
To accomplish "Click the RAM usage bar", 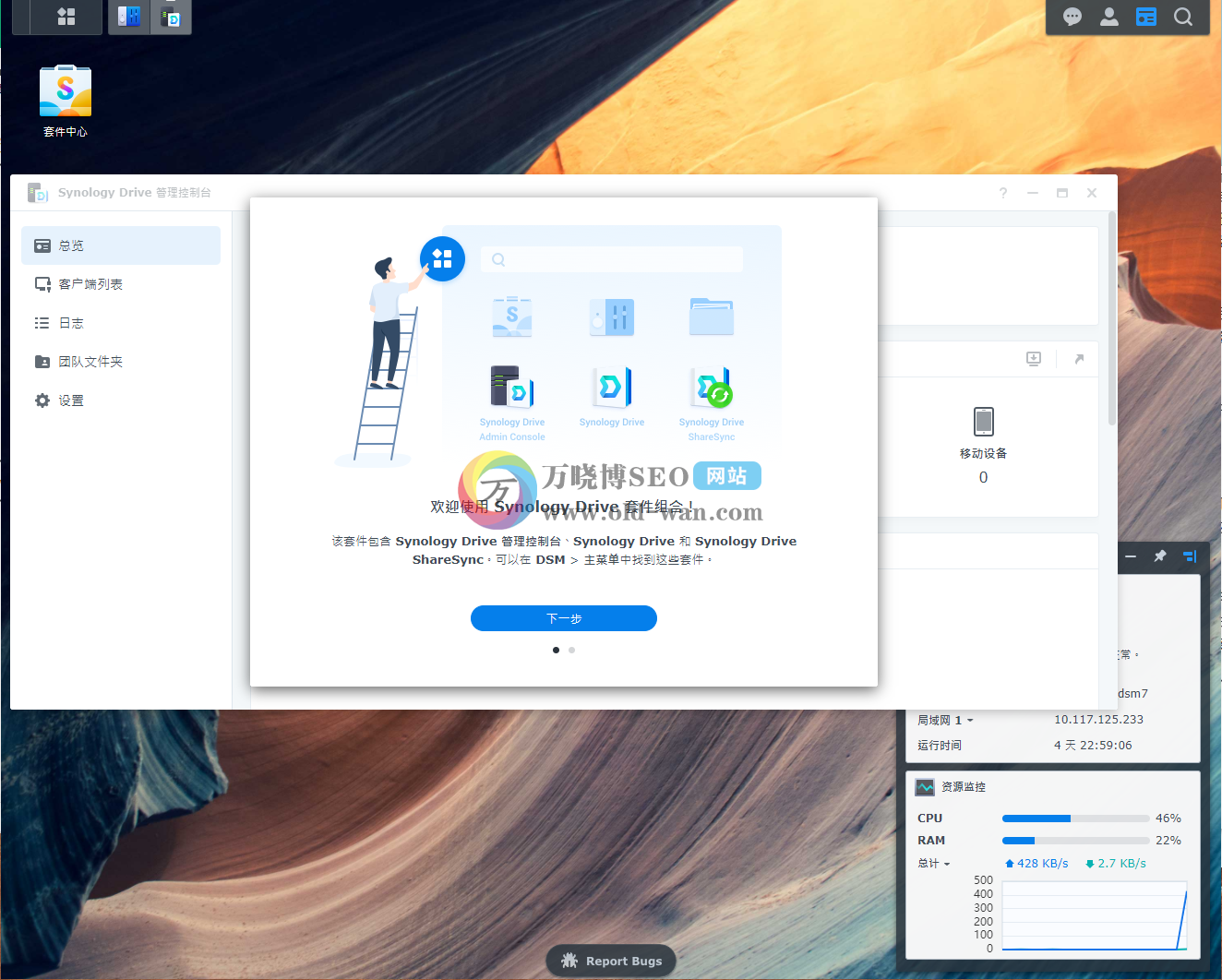I will click(1076, 841).
